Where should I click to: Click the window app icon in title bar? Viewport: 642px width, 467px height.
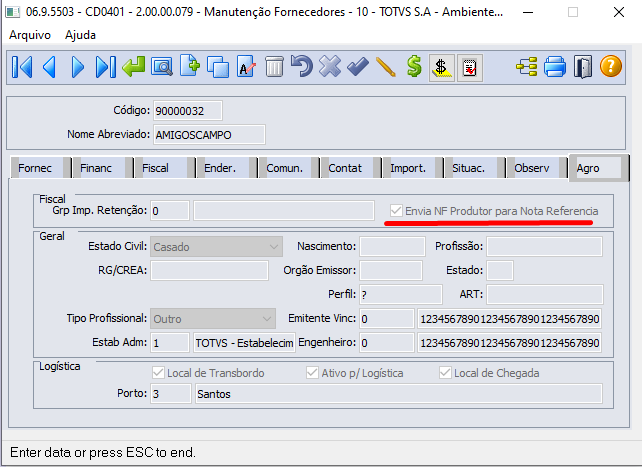[x=12, y=12]
